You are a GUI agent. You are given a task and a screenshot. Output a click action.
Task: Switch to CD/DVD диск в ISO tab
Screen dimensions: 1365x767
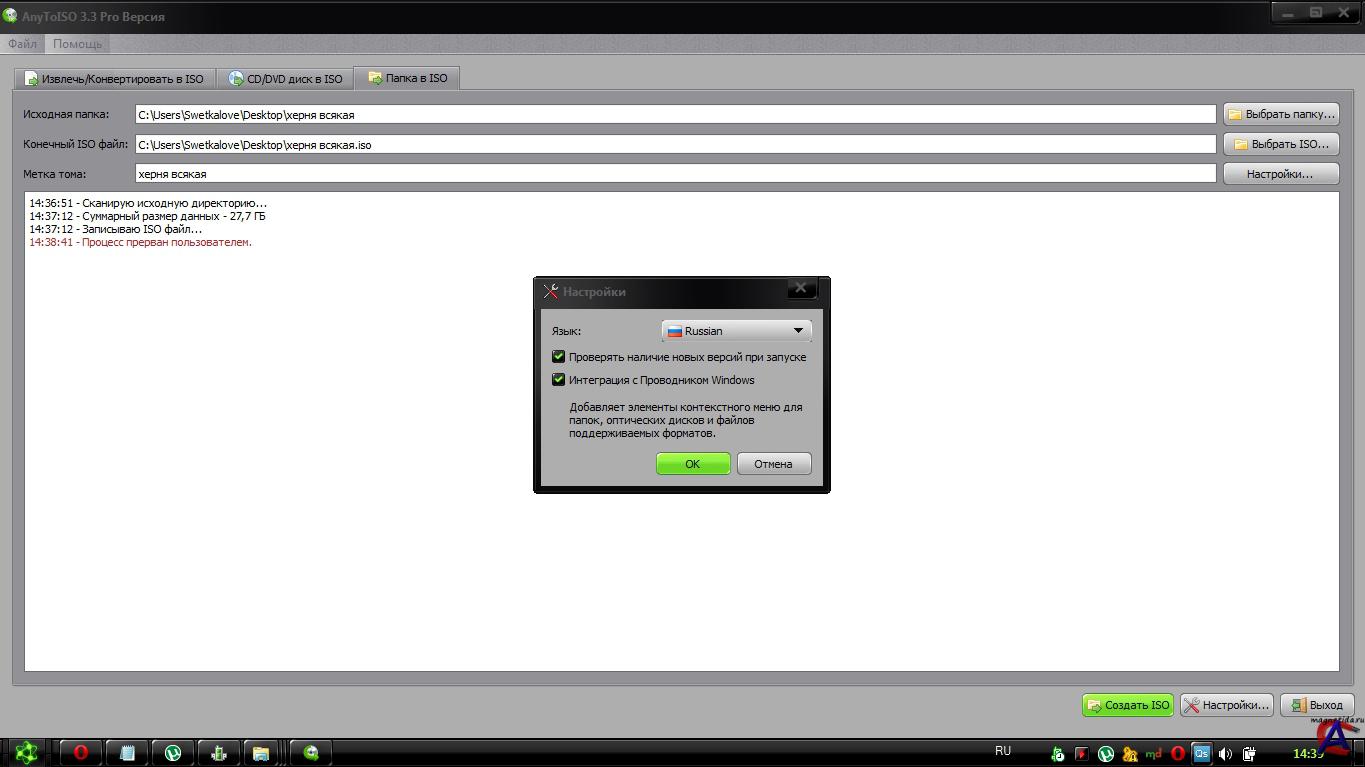[x=285, y=79]
